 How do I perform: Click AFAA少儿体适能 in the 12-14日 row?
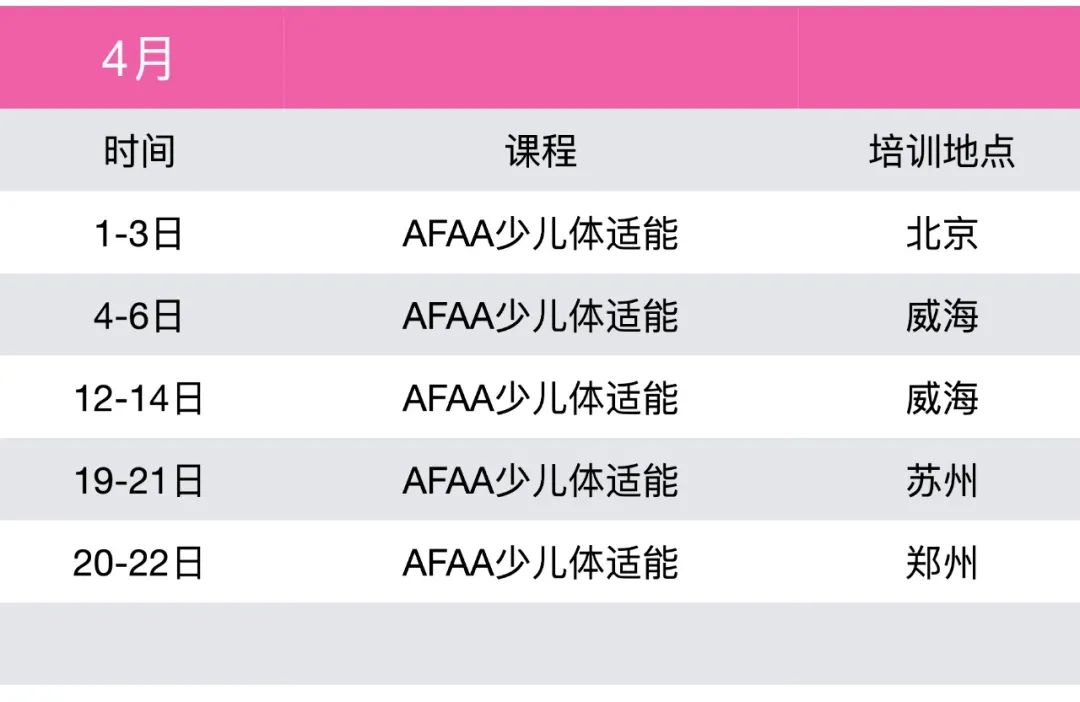coord(541,398)
